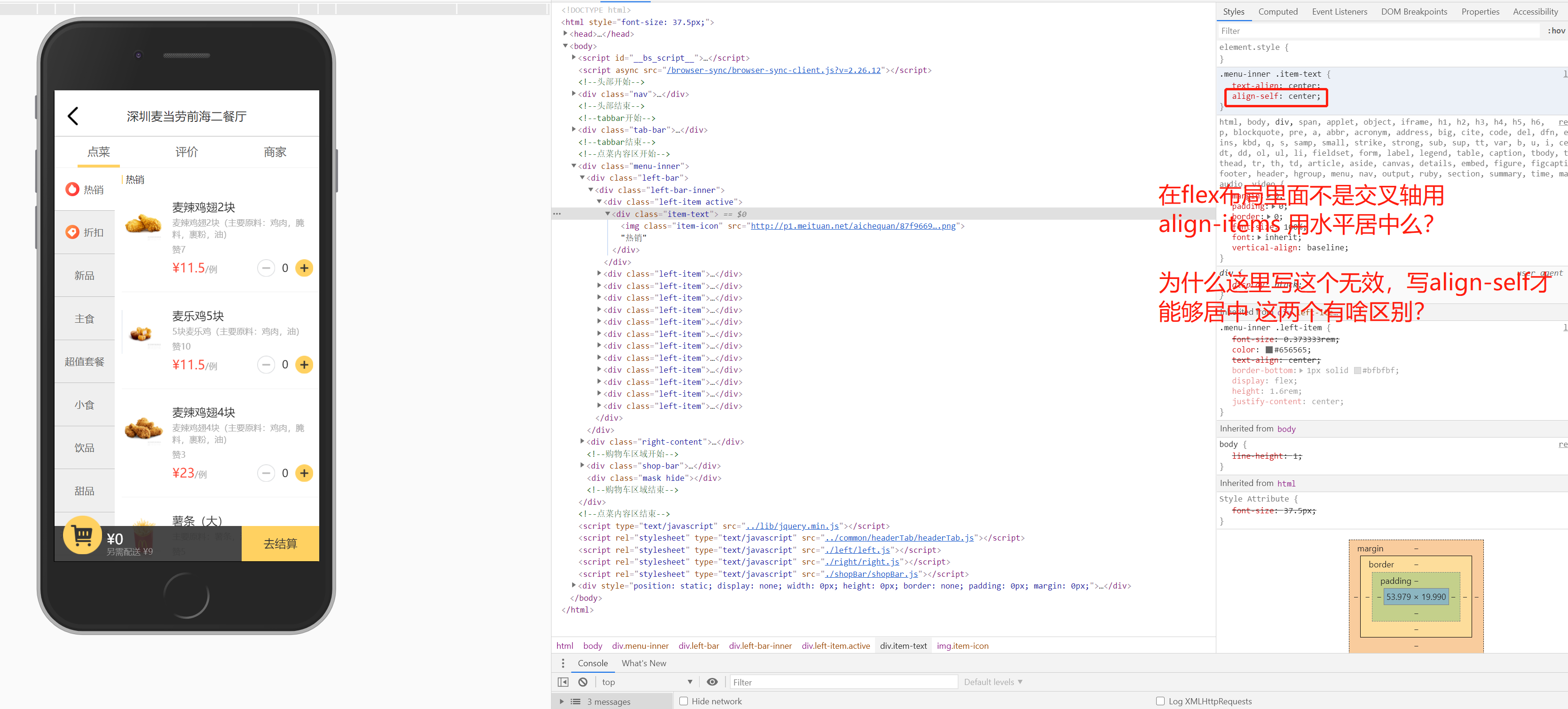
Task: Remove one 麦辣鸡翅2块 with minus button
Action: point(266,268)
